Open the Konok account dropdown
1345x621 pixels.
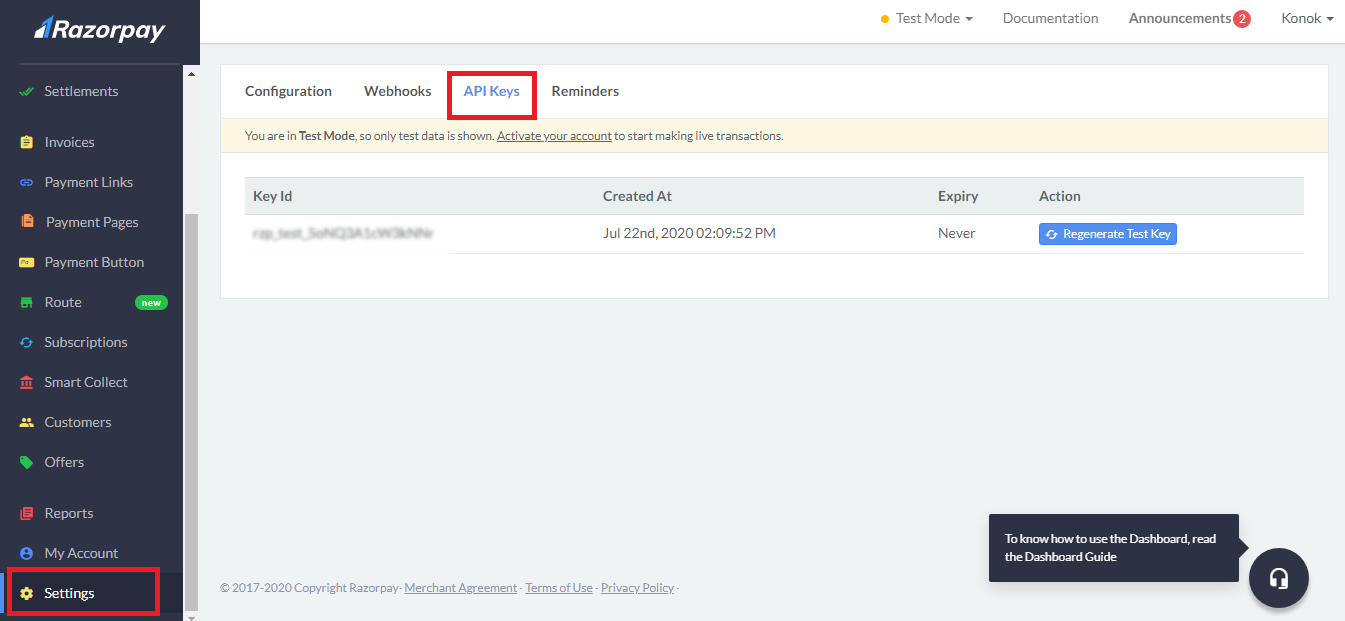point(1307,18)
